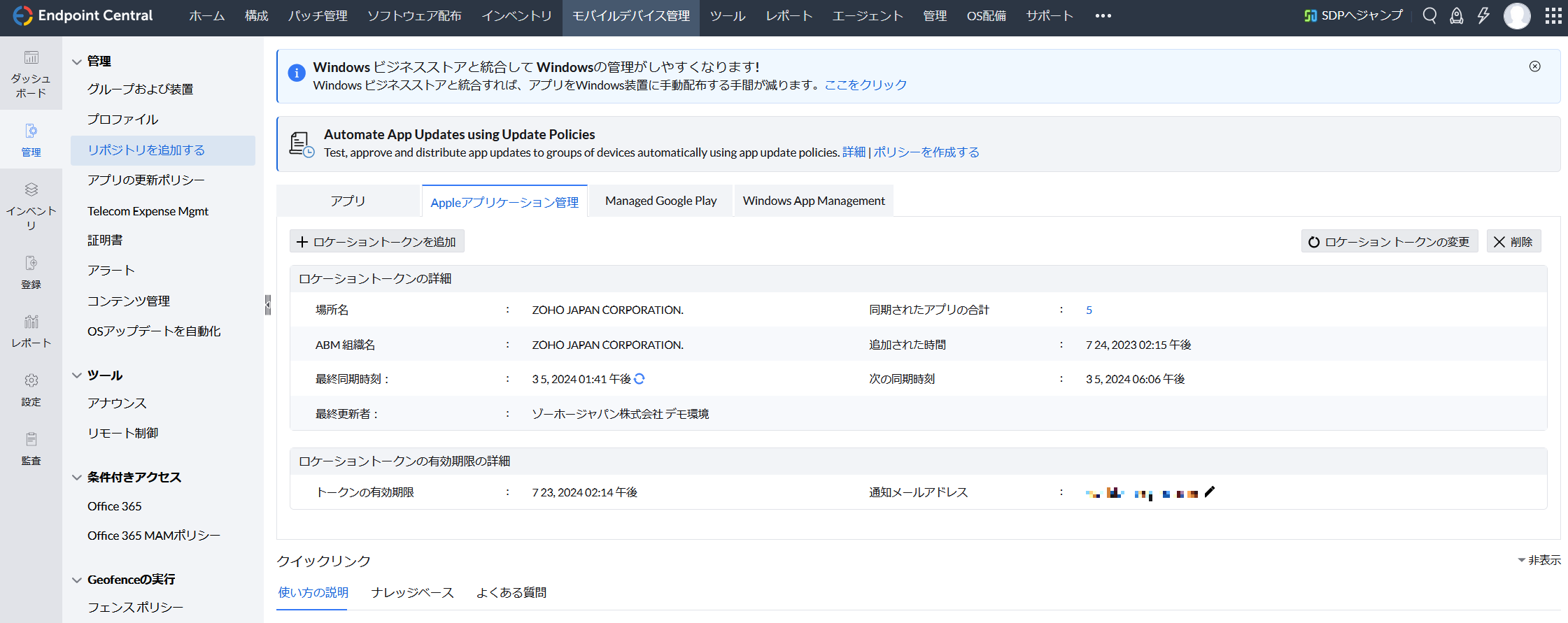The height and width of the screenshot is (623, 1568).
Task: Hide quick links with 非表示 toggle
Action: pyautogui.click(x=1539, y=560)
